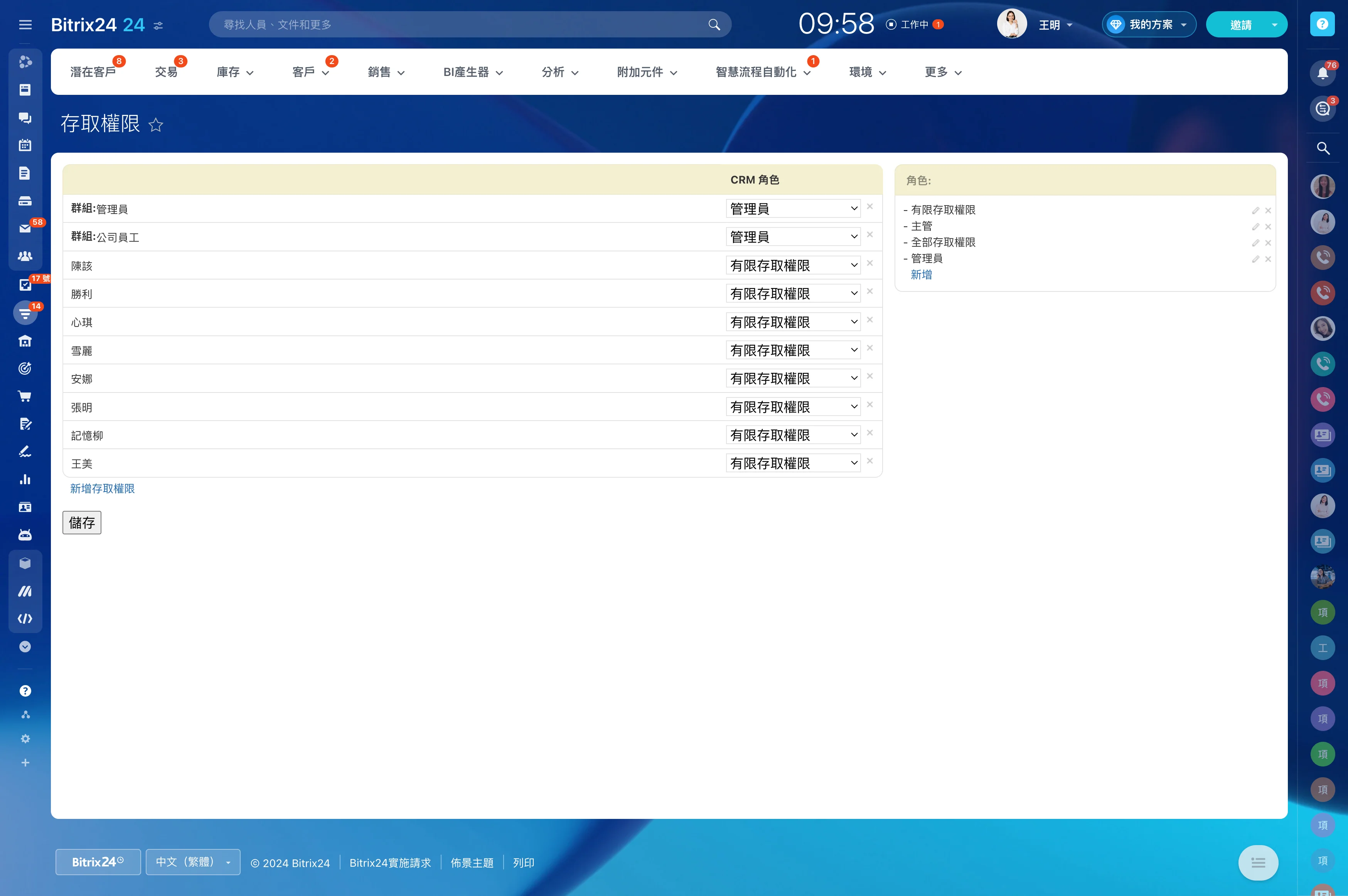Open the chat bubbles icon in sidebar

pos(25,118)
